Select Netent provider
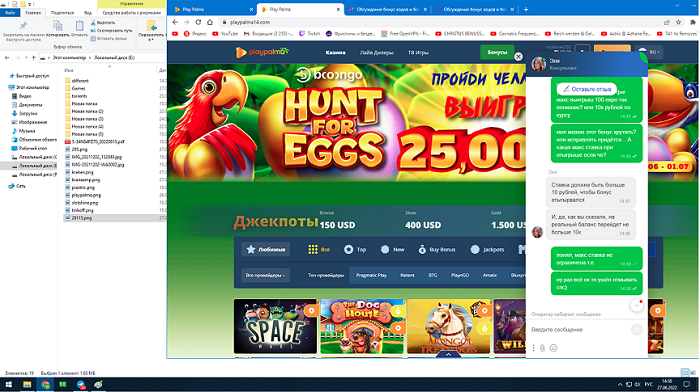 coord(407,275)
